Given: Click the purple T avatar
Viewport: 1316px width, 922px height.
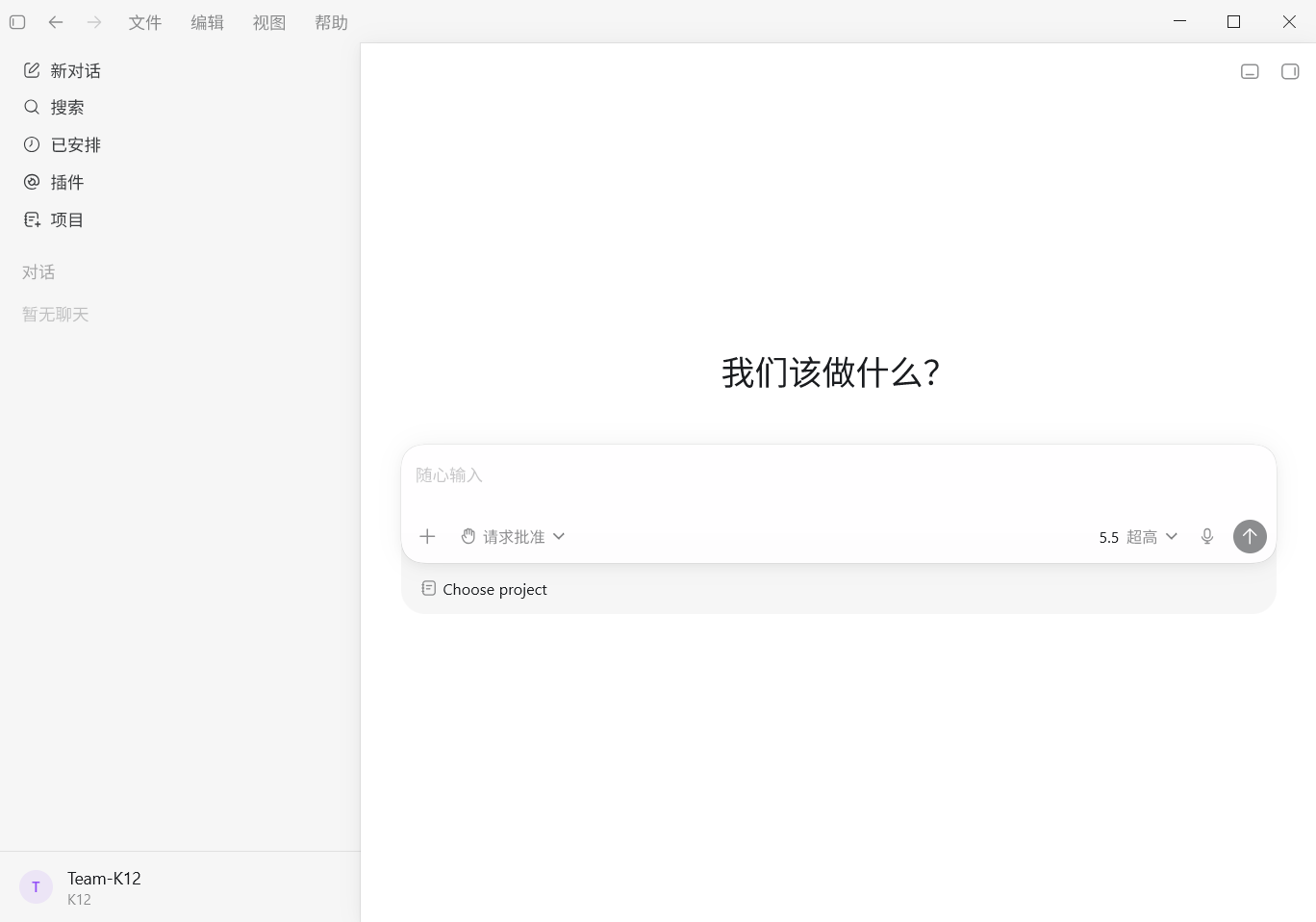Looking at the screenshot, I should [x=37, y=887].
